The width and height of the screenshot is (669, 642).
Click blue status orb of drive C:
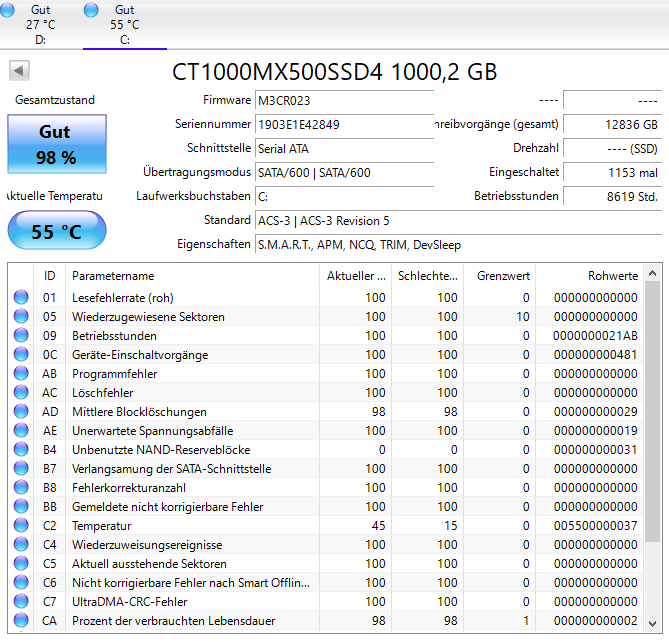(x=91, y=10)
